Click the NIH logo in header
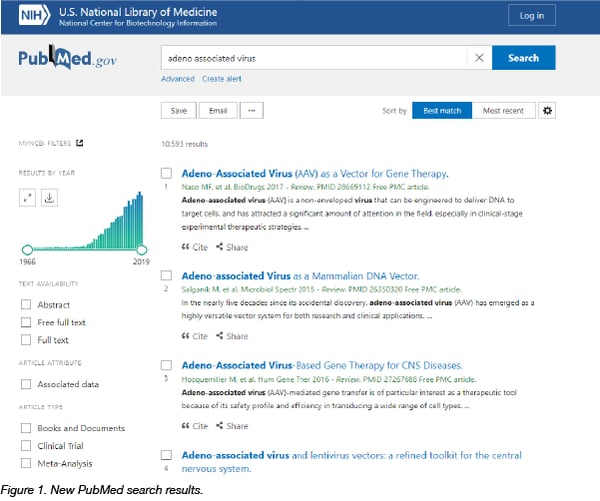Image resolution: width=600 pixels, height=501 pixels. [34, 15]
